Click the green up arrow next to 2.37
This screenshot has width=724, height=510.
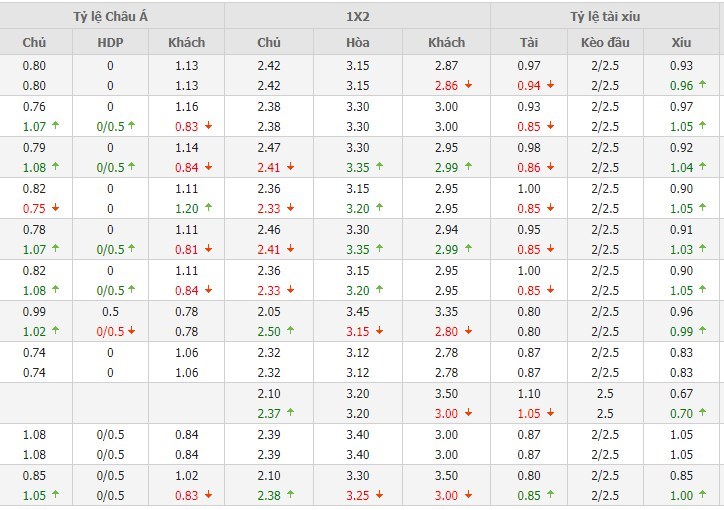click(x=289, y=413)
